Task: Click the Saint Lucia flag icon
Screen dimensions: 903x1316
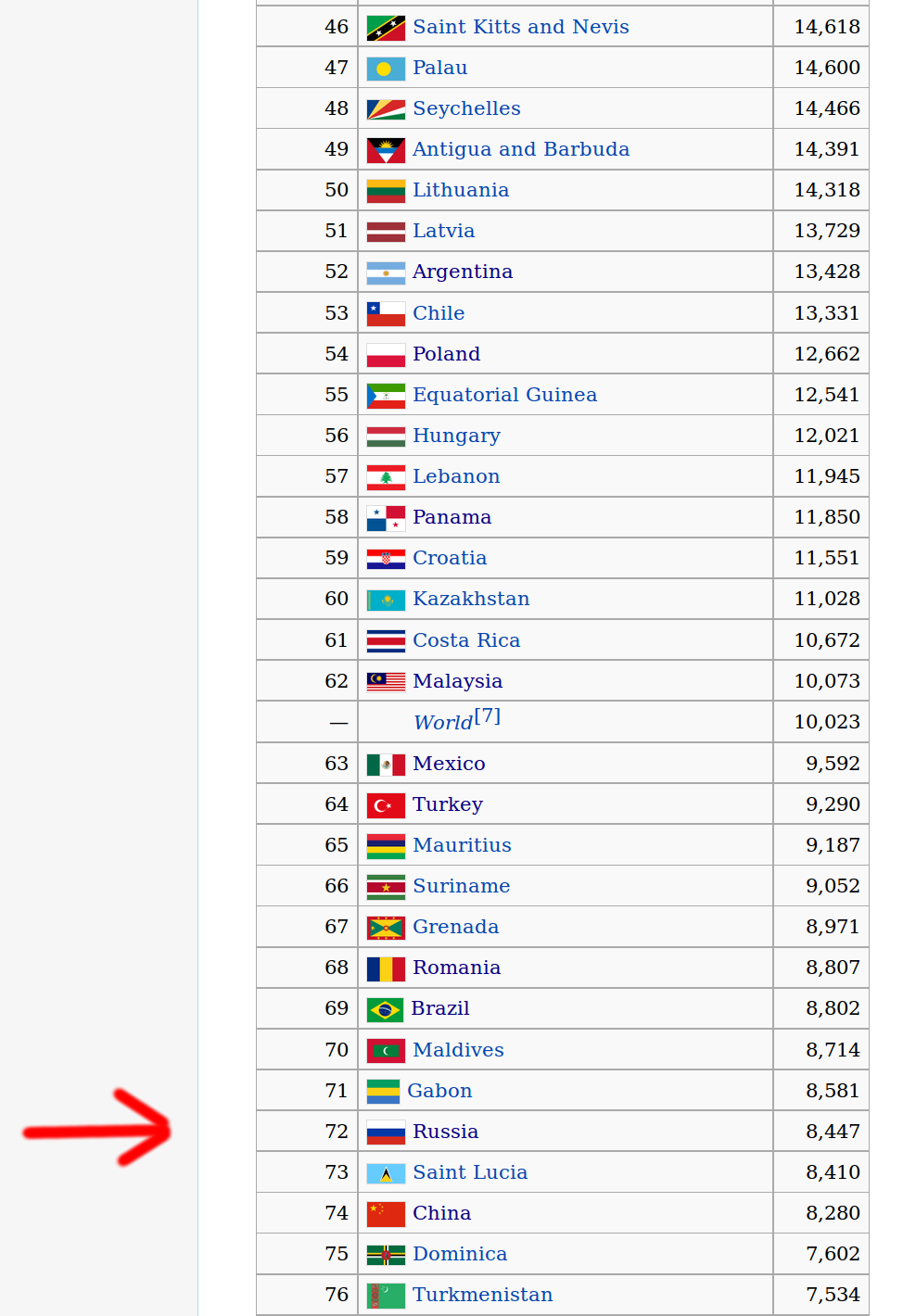Action: pyautogui.click(x=386, y=1174)
